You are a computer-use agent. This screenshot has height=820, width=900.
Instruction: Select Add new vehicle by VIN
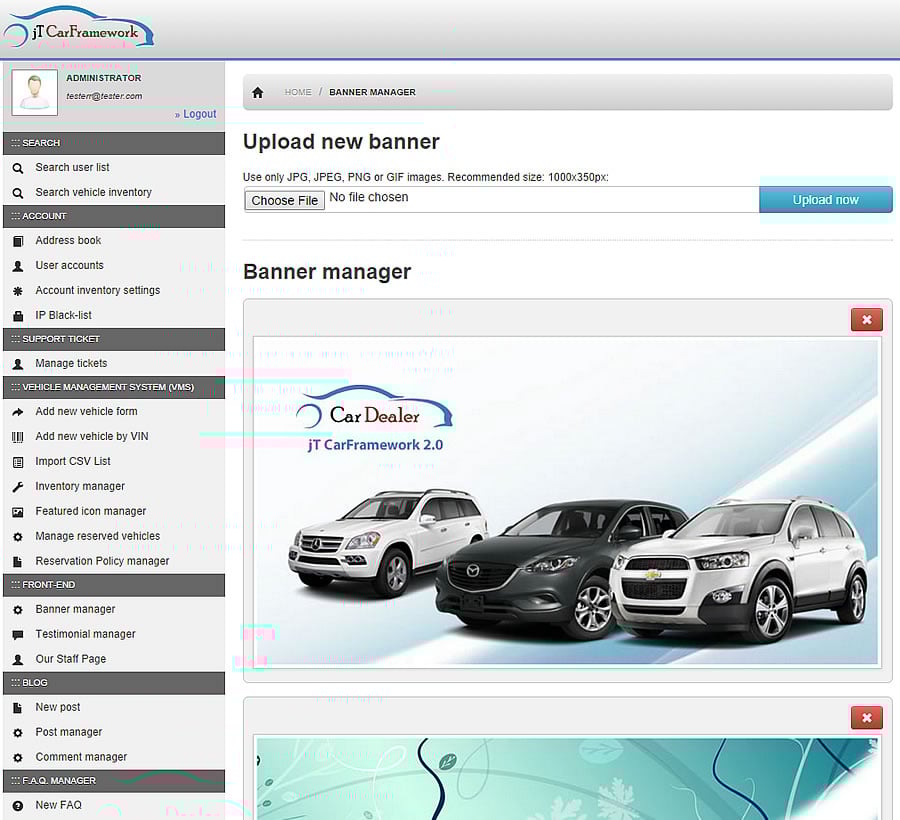click(92, 436)
